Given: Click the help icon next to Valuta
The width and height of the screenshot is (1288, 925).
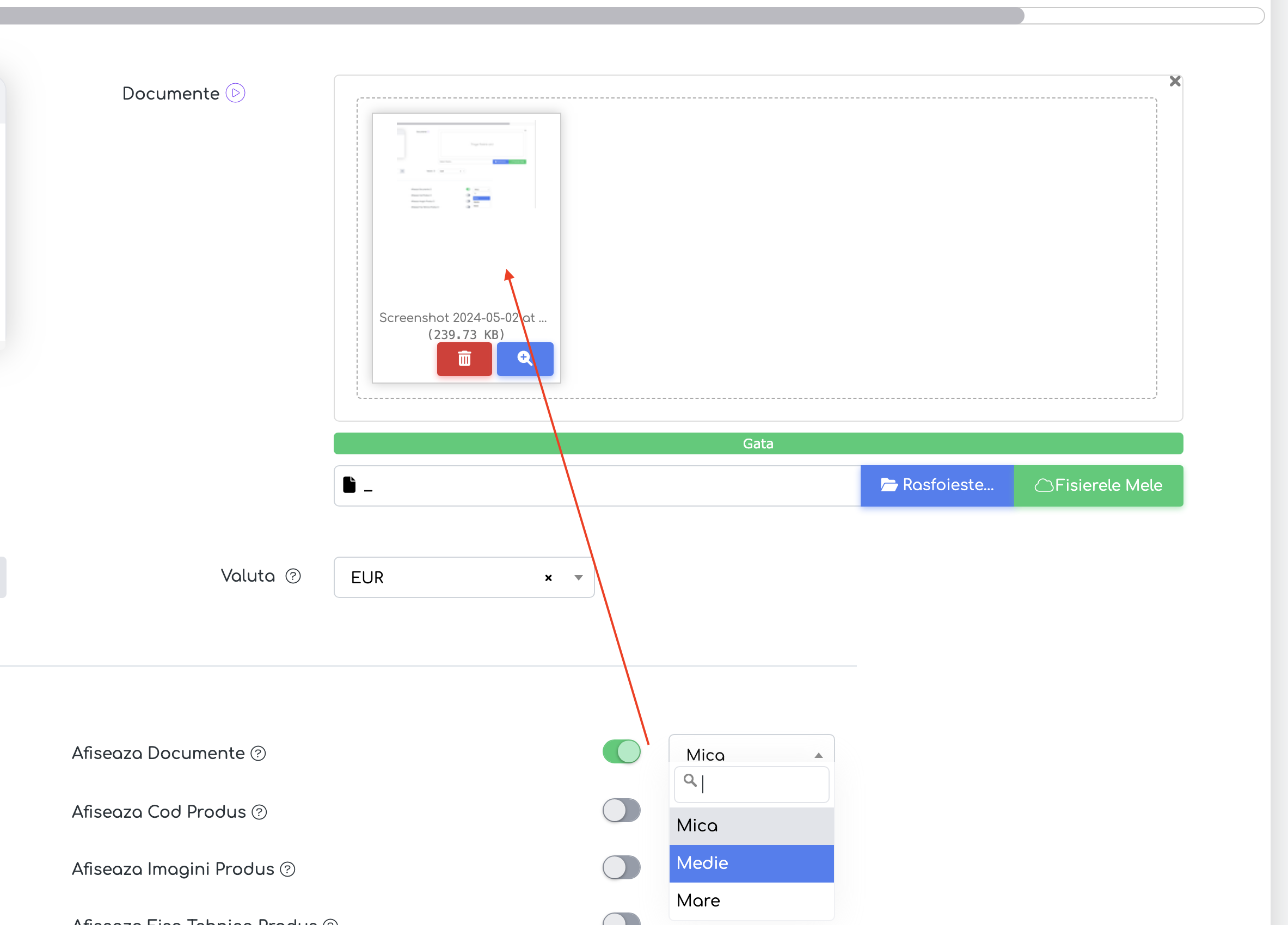Looking at the screenshot, I should pos(292,577).
